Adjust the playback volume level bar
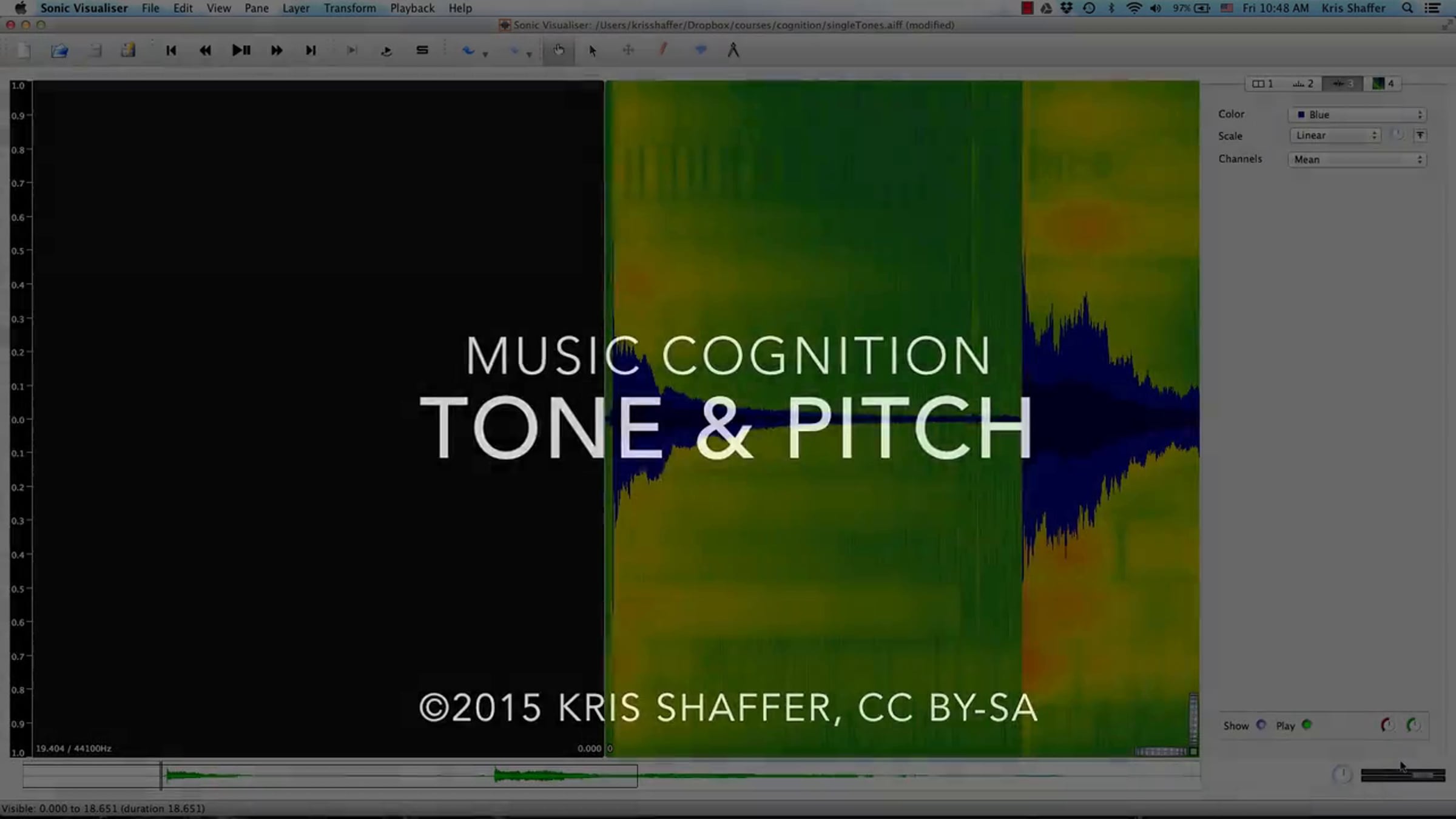This screenshot has height=819, width=1456. click(1403, 775)
